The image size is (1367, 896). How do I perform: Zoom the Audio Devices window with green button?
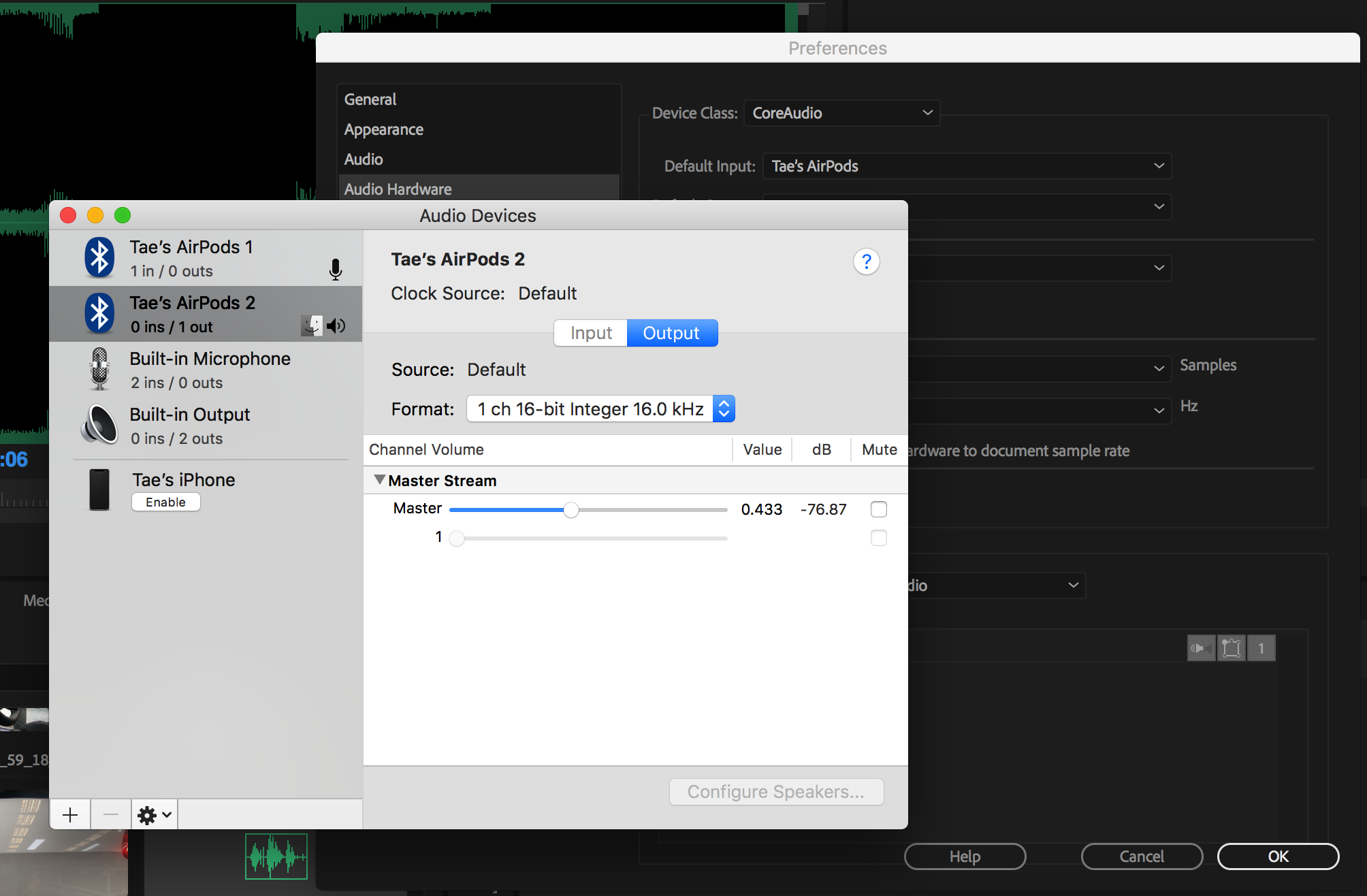click(x=123, y=215)
